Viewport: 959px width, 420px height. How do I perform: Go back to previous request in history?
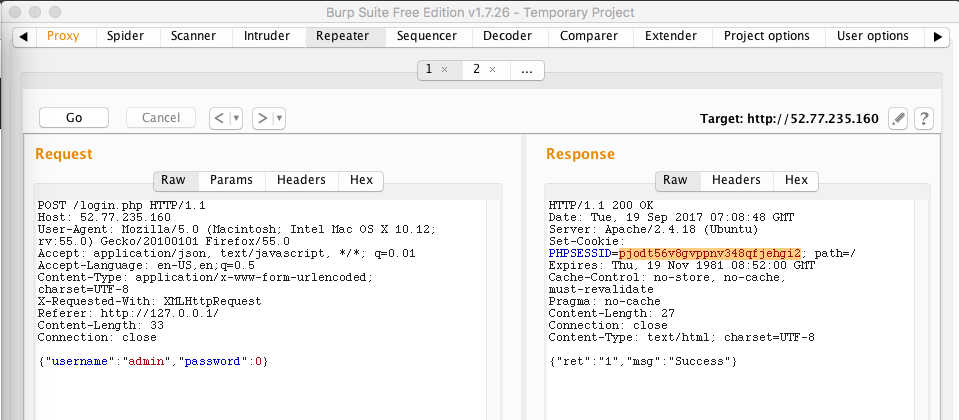point(220,118)
